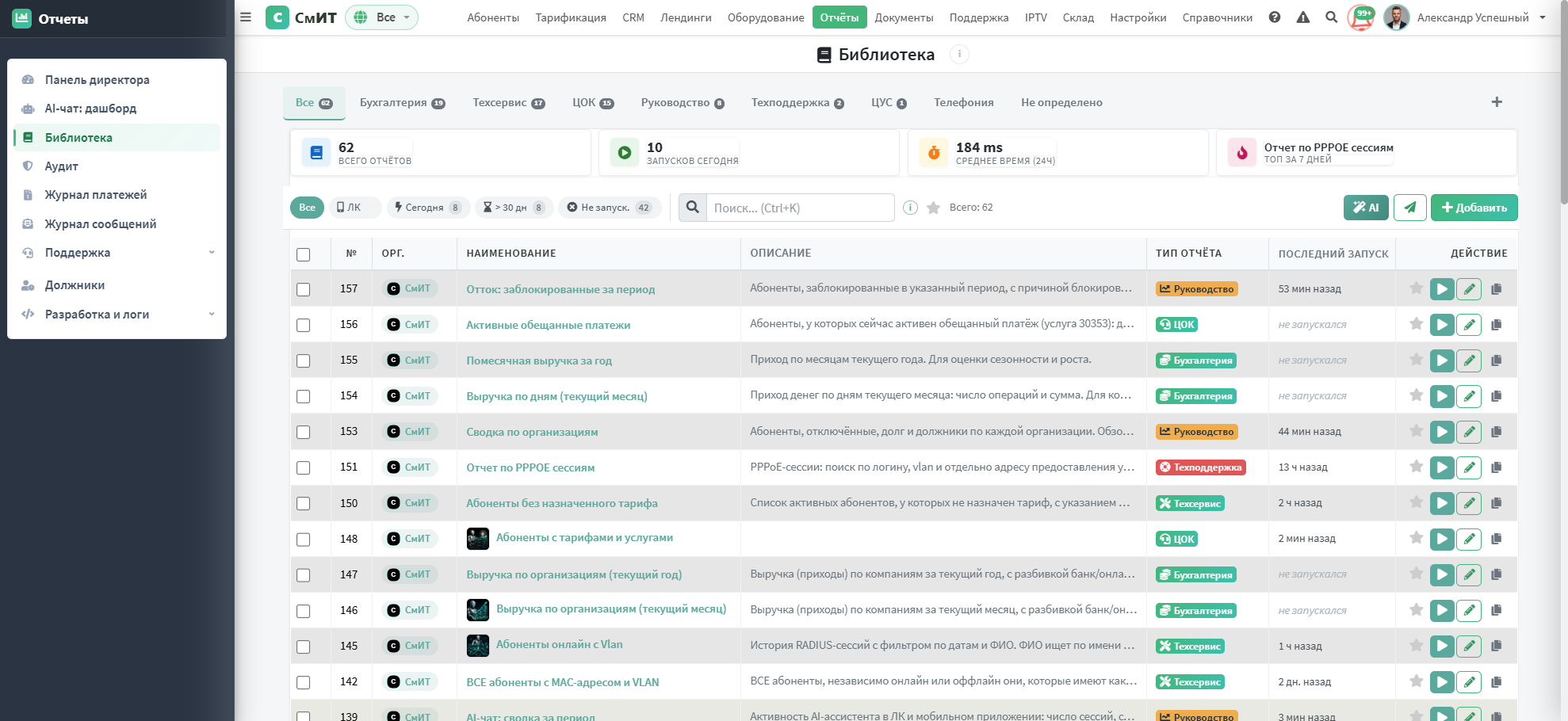Filter reports by Не запуск.
The width and height of the screenshot is (1568, 721).
pyautogui.click(x=610, y=208)
